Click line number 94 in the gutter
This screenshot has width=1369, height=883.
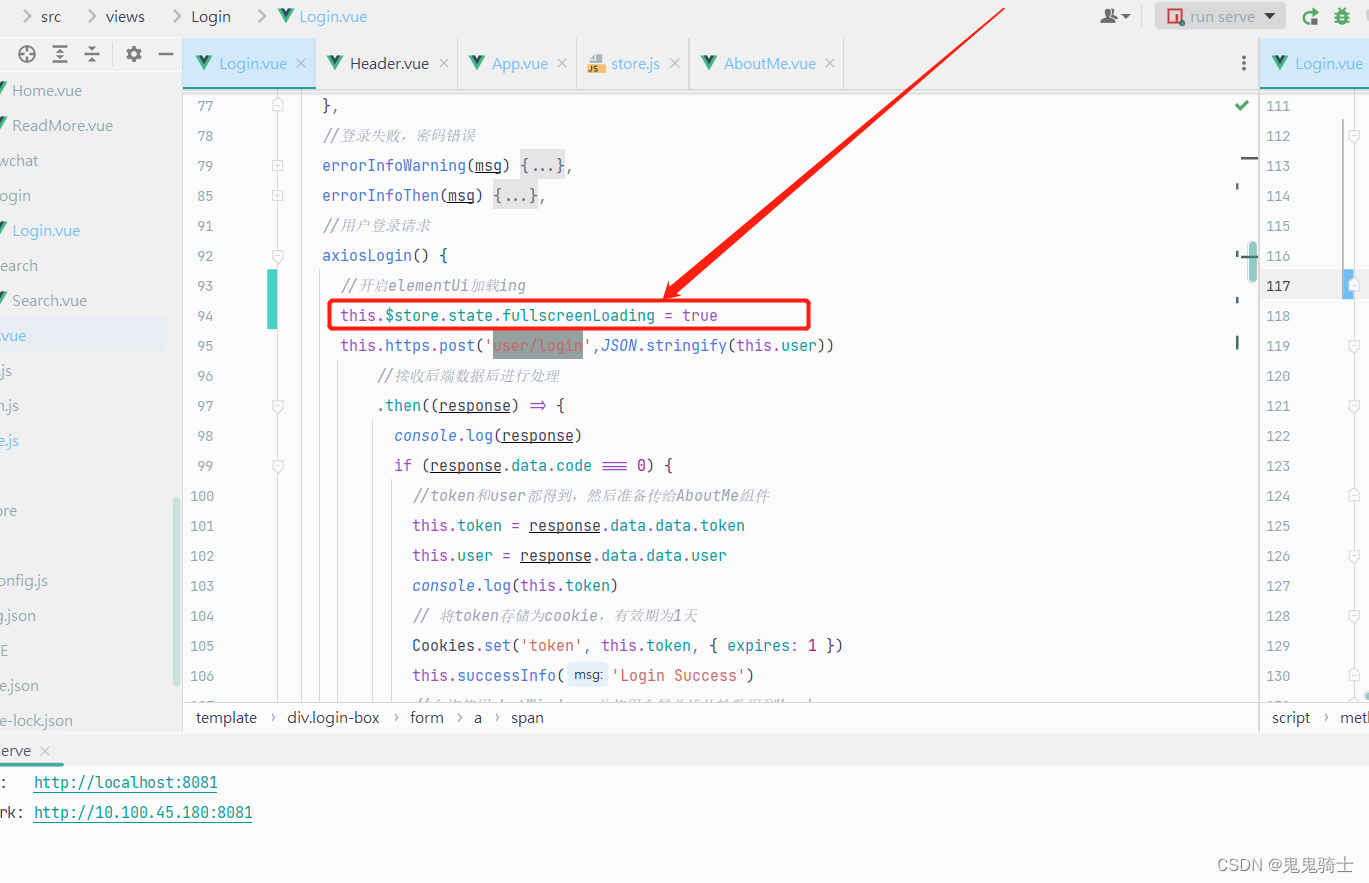[205, 315]
